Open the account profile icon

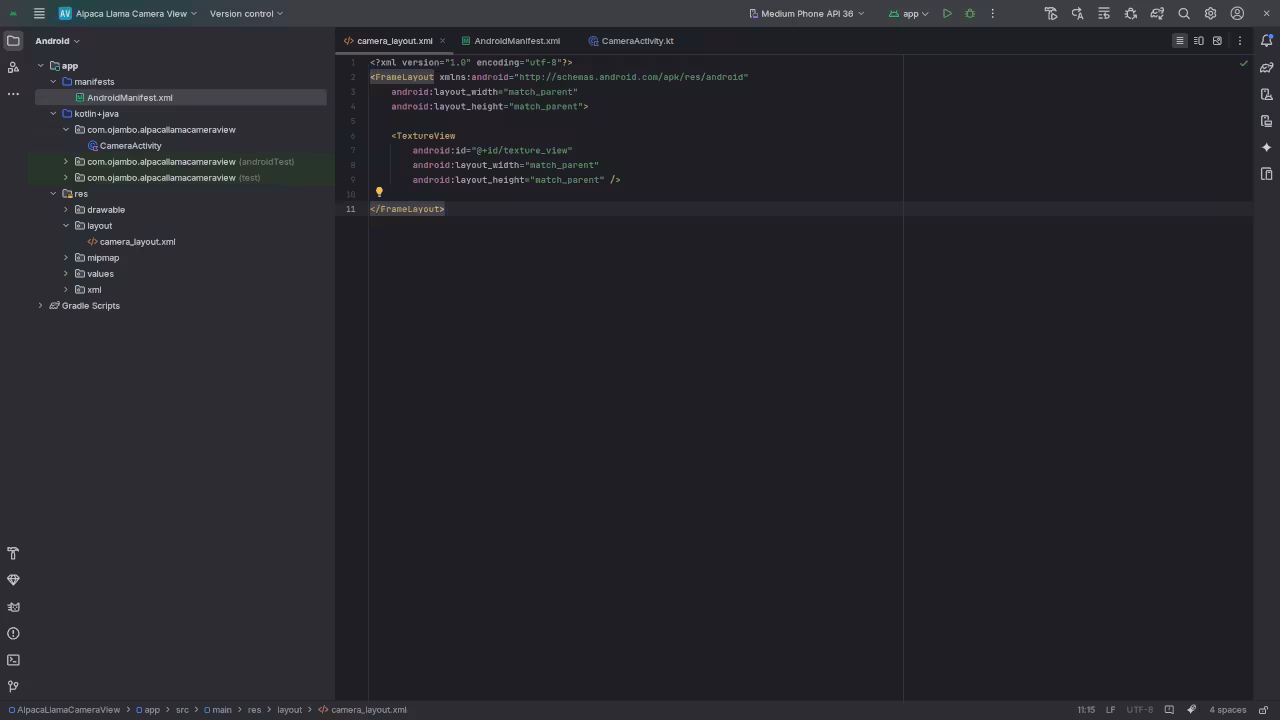click(1237, 13)
